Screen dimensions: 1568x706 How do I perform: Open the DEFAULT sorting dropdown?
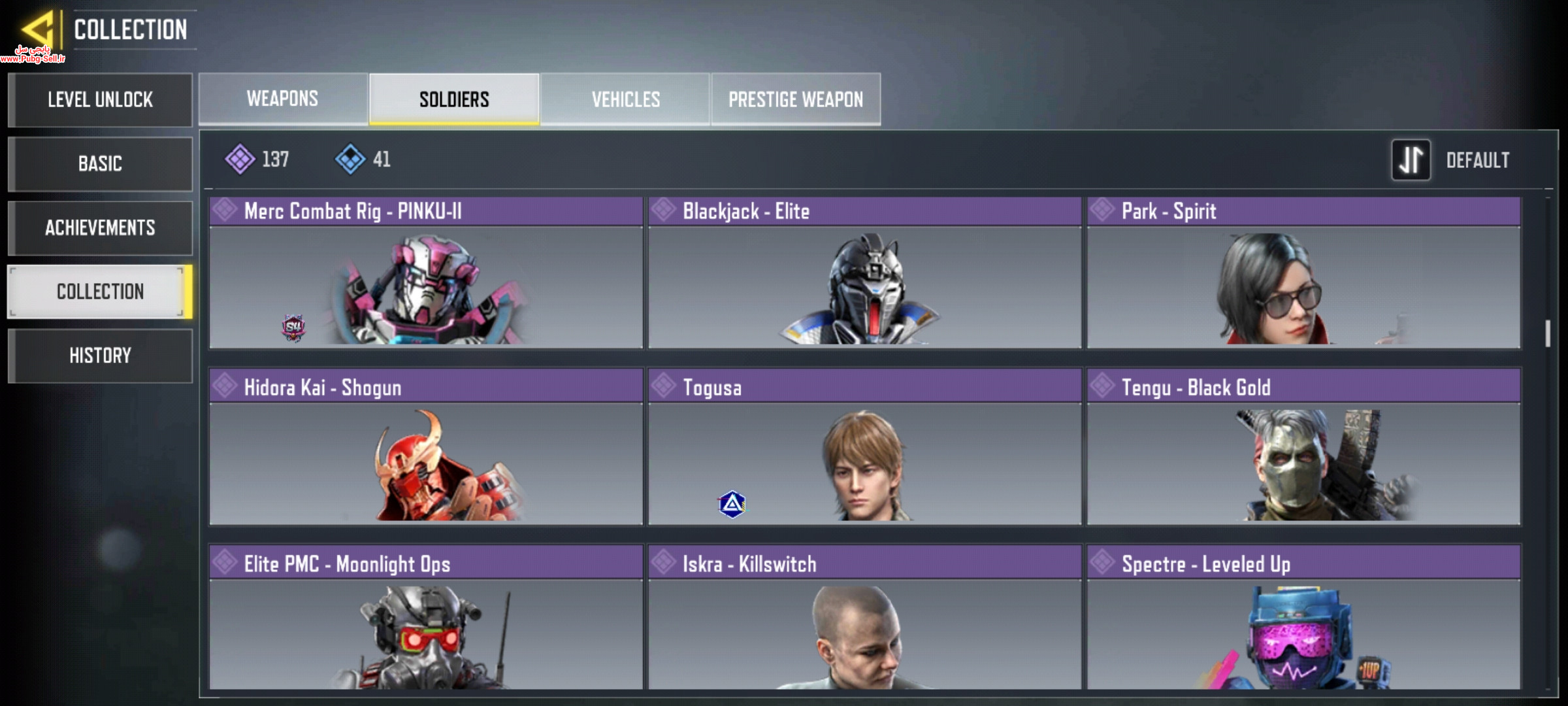click(x=1477, y=160)
